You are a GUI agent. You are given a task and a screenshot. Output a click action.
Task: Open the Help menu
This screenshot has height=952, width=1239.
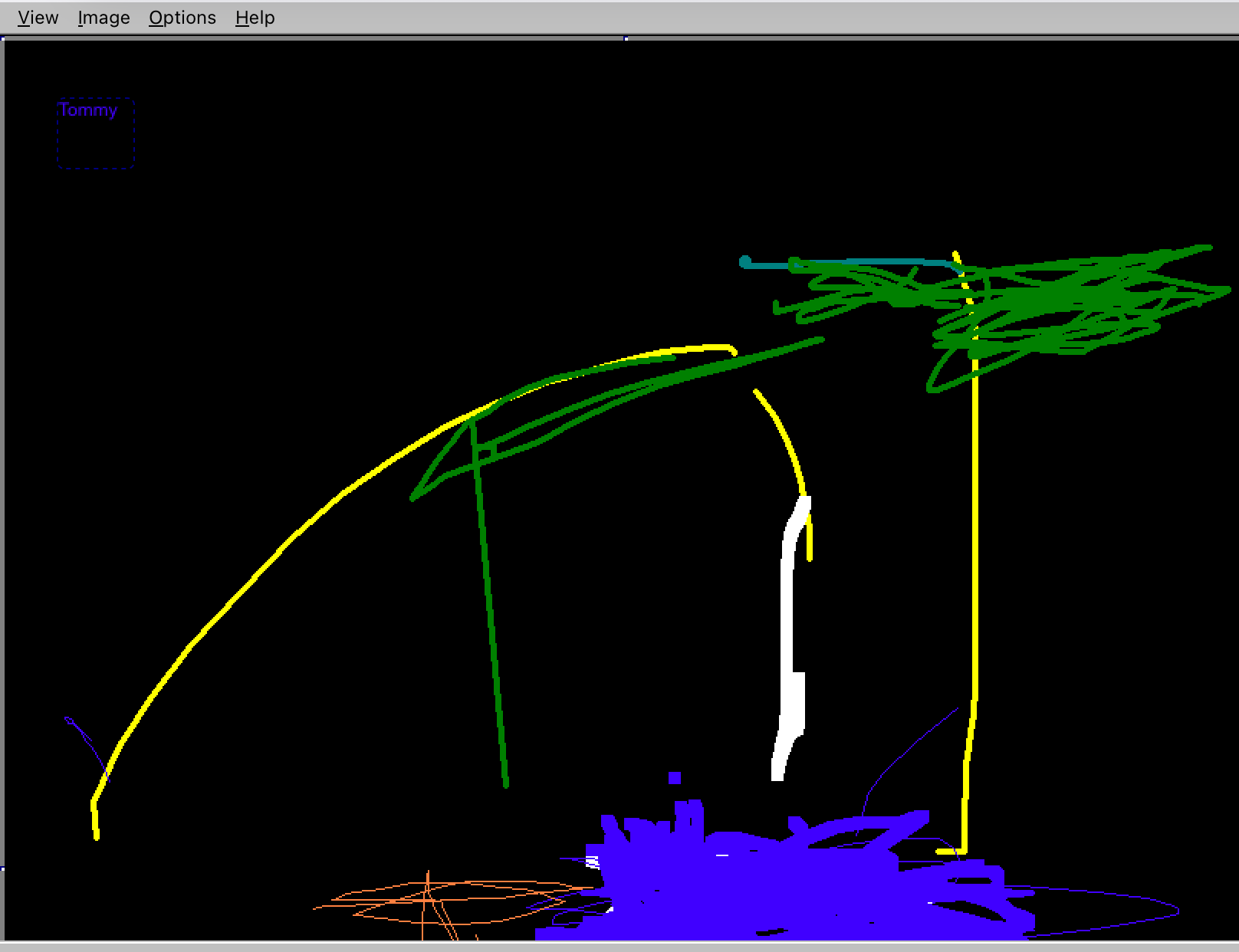click(x=255, y=18)
